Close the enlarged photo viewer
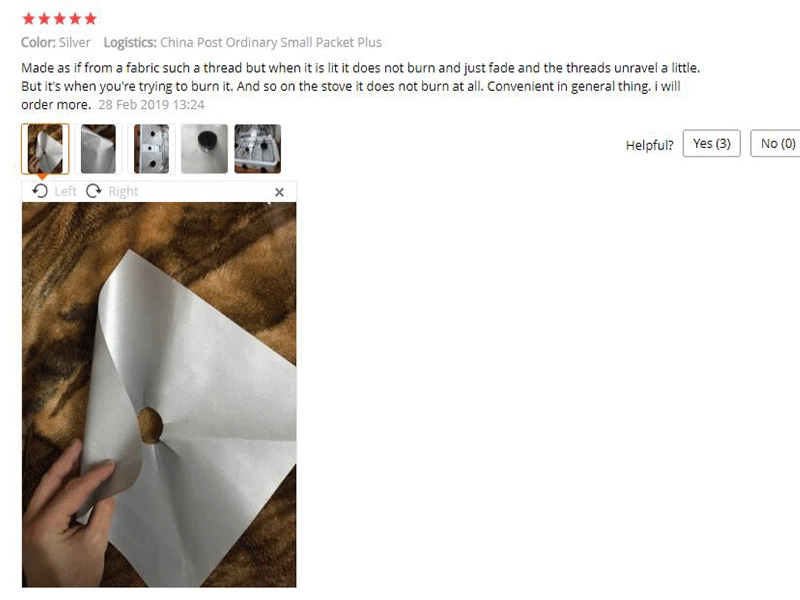800x600 pixels. tap(279, 192)
